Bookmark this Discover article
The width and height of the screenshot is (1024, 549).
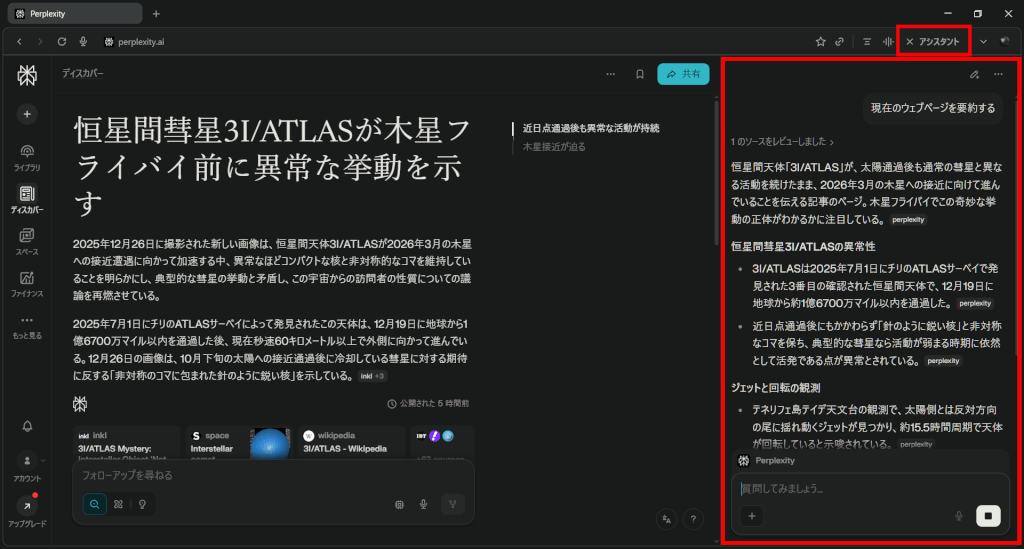coord(639,74)
